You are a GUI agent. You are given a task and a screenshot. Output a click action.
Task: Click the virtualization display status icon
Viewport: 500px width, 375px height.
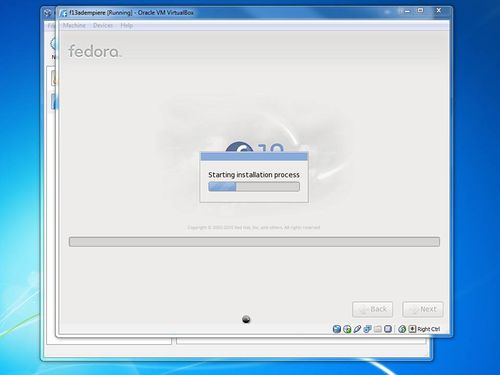[388, 329]
